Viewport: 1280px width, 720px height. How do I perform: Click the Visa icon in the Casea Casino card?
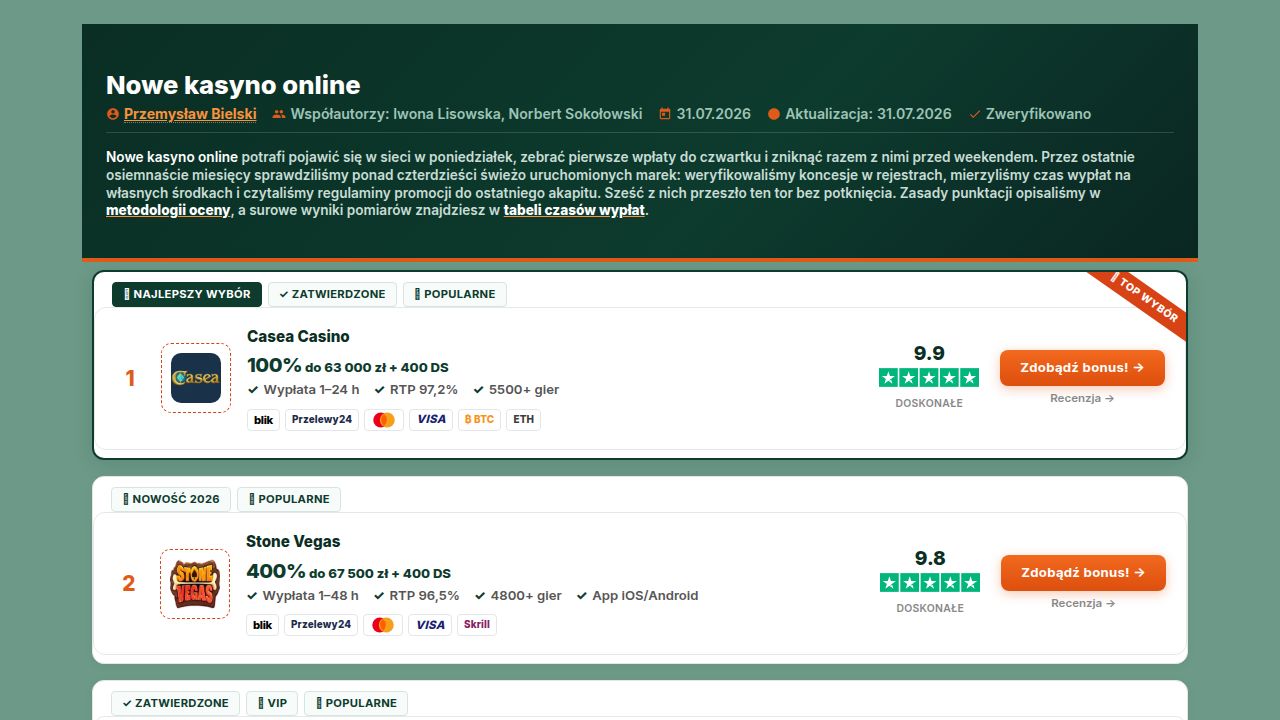[431, 420]
